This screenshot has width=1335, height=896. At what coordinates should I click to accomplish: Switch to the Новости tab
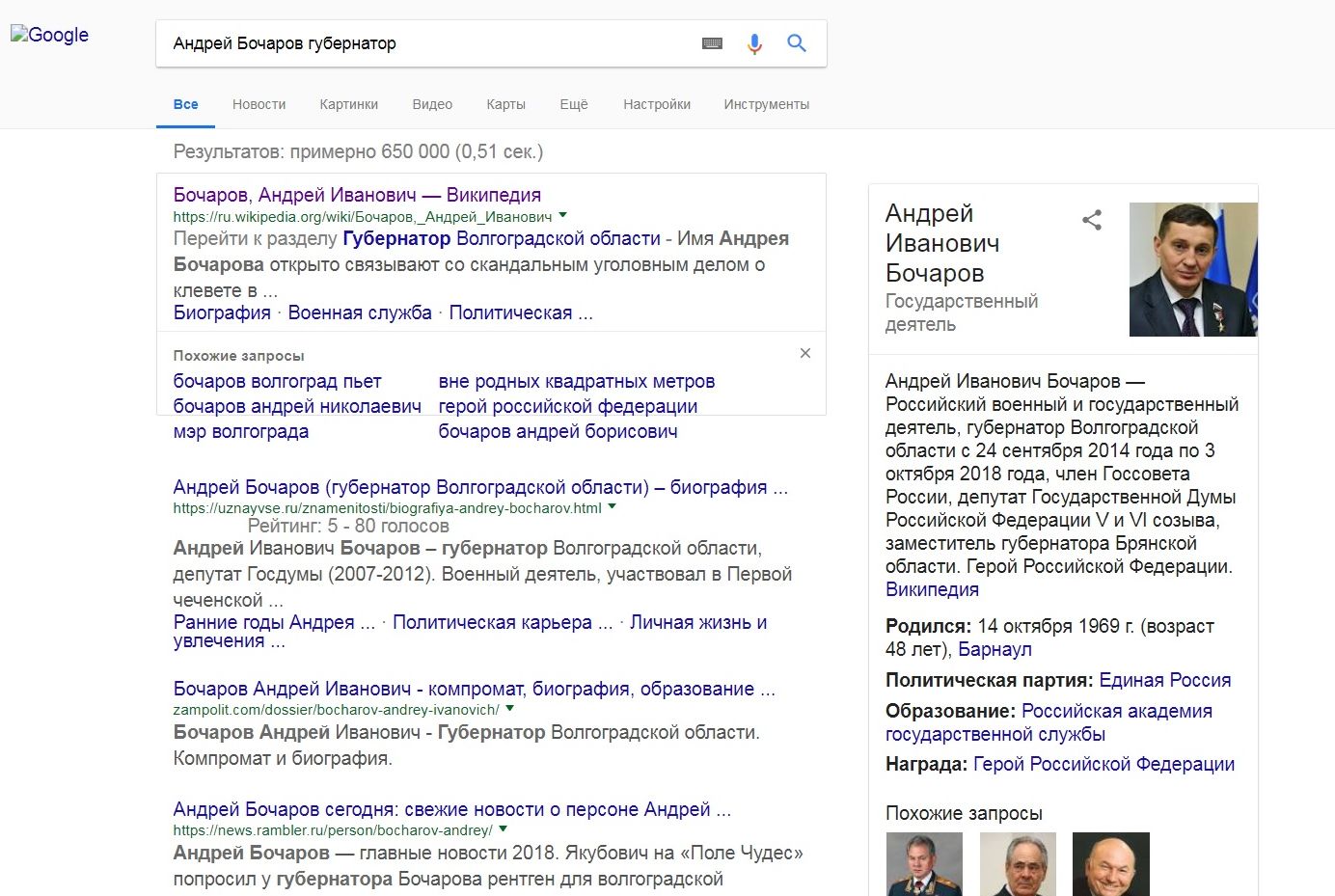pos(259,104)
